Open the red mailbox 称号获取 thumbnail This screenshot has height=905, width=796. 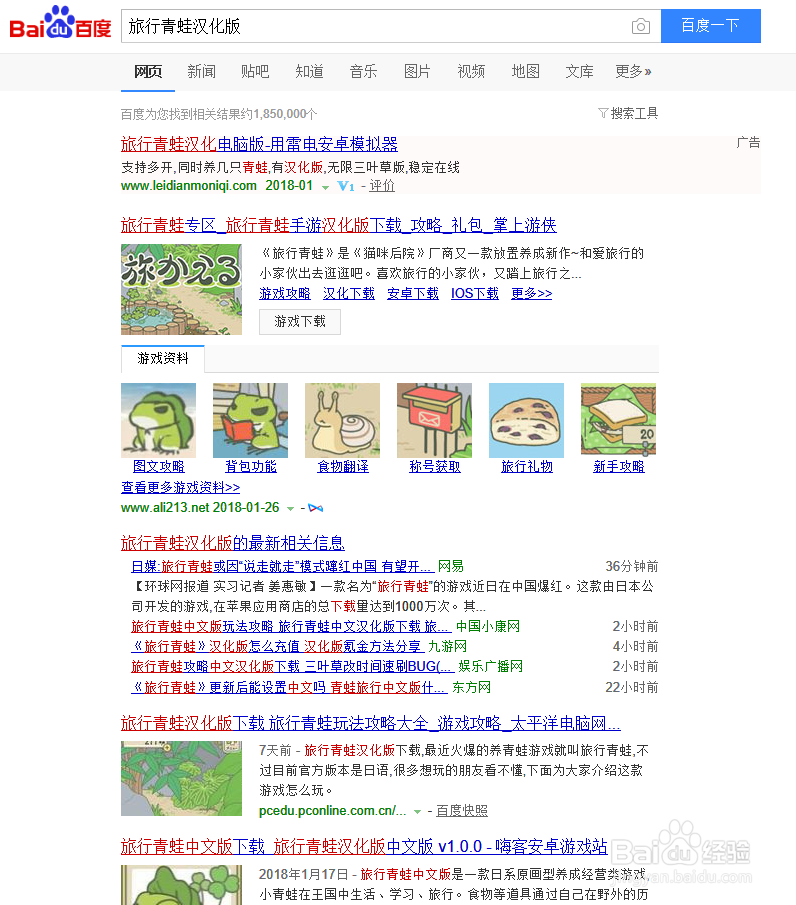(x=434, y=420)
